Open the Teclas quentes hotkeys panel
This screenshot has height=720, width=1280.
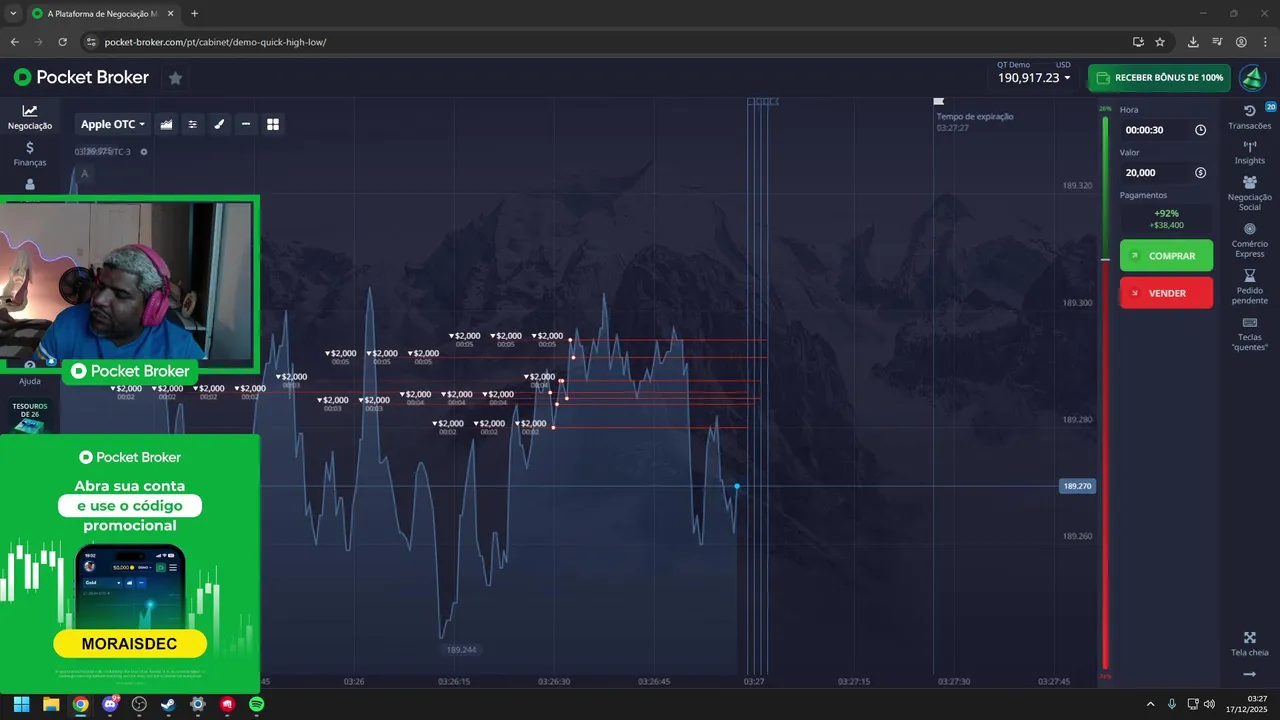pyautogui.click(x=1249, y=334)
